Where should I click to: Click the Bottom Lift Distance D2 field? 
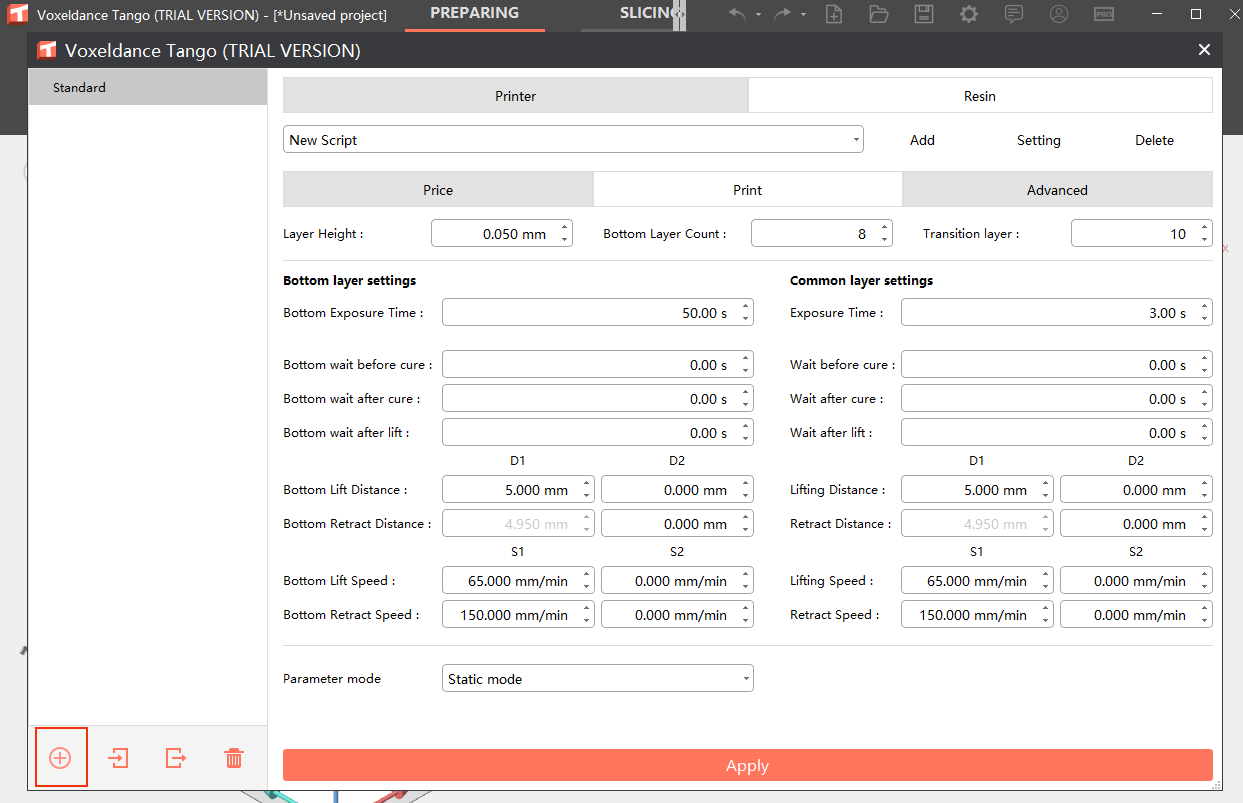point(677,490)
